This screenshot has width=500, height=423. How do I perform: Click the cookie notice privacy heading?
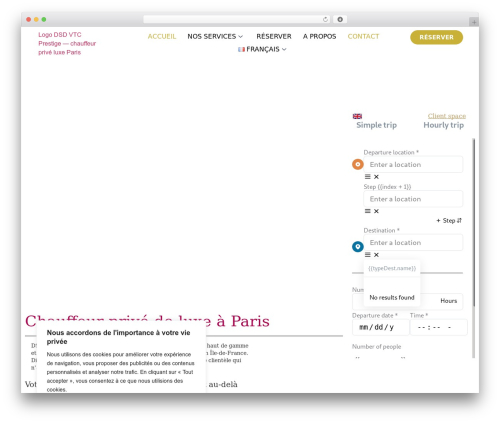[x=118, y=337]
